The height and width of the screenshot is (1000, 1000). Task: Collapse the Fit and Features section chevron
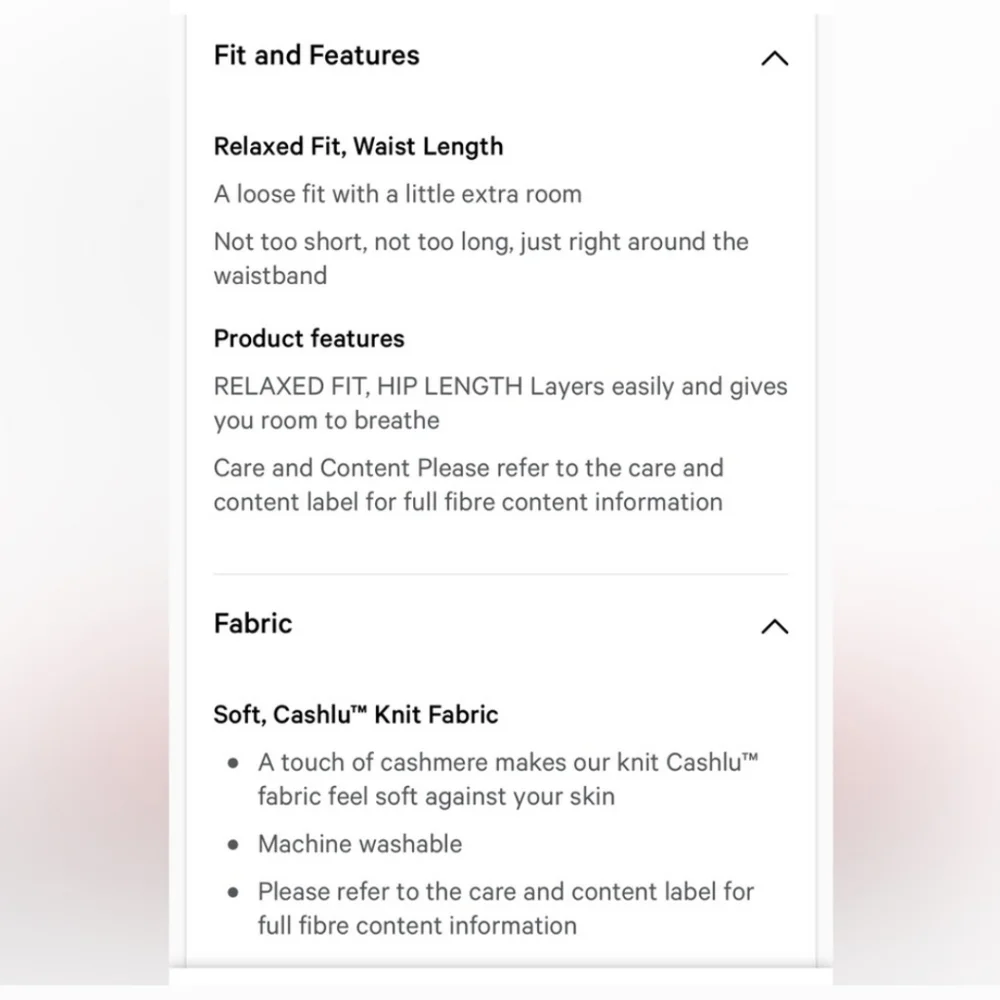(774, 58)
